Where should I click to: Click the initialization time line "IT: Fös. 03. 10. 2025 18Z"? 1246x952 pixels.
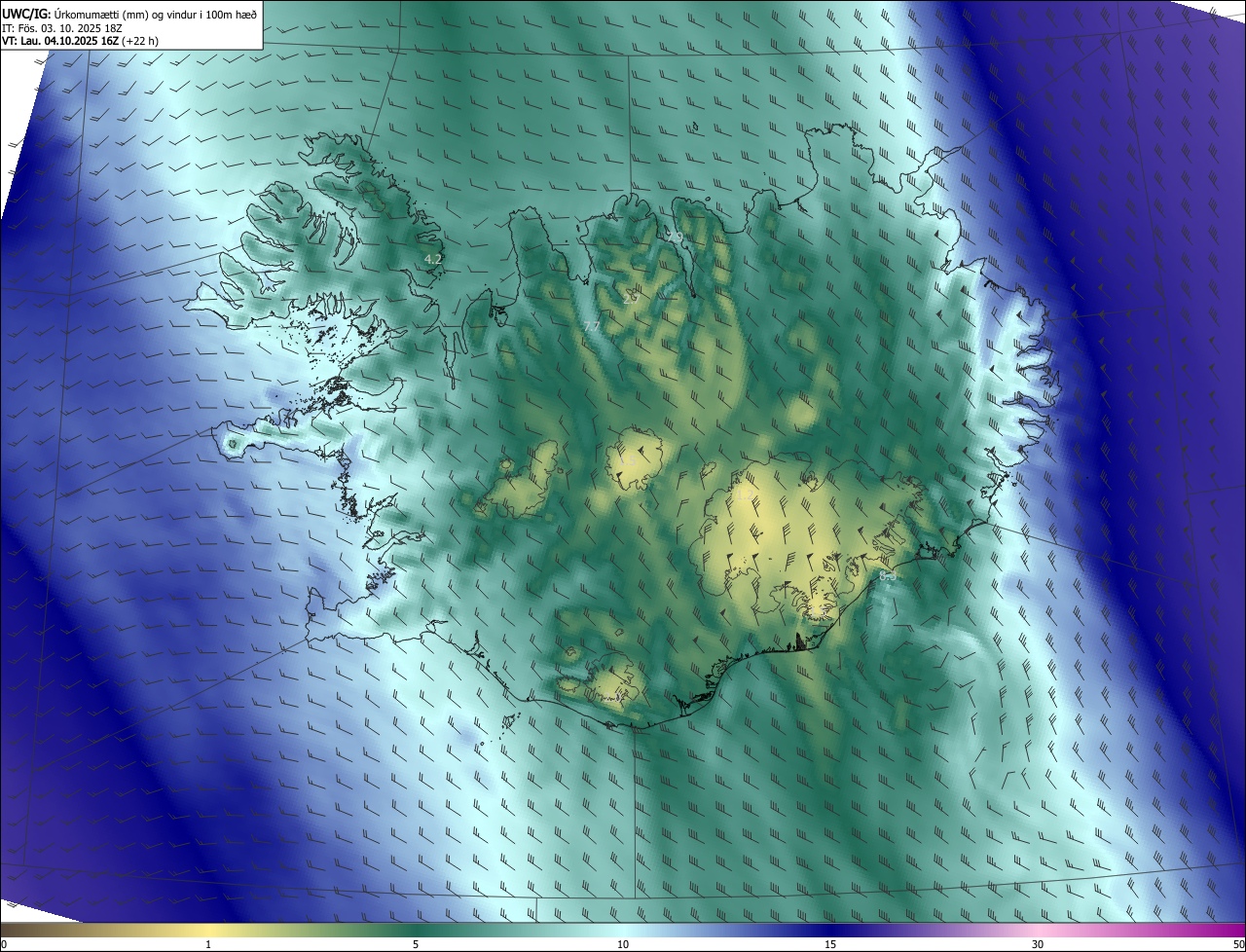point(61,27)
